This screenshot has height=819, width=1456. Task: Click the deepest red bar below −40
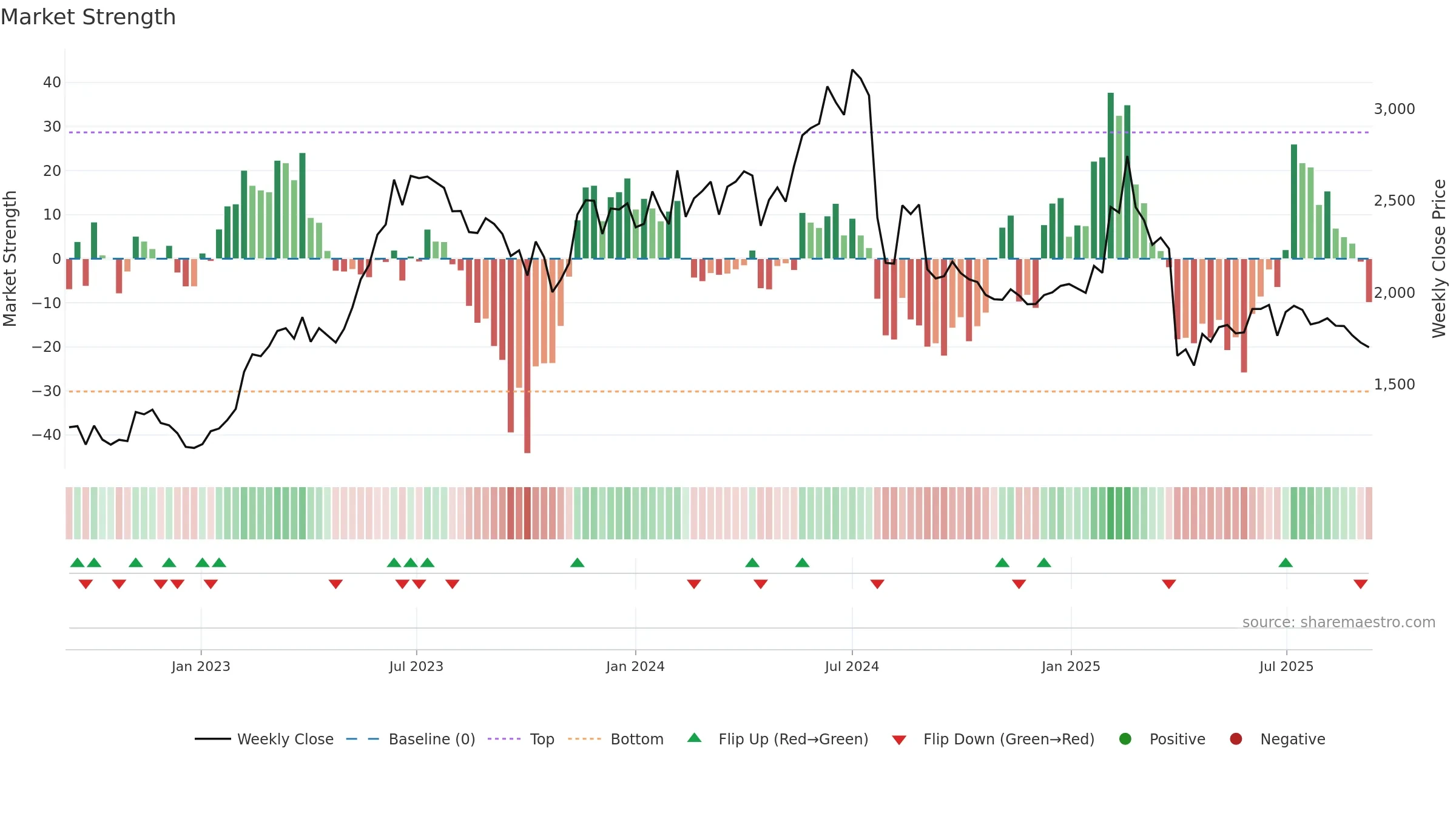pos(527,356)
